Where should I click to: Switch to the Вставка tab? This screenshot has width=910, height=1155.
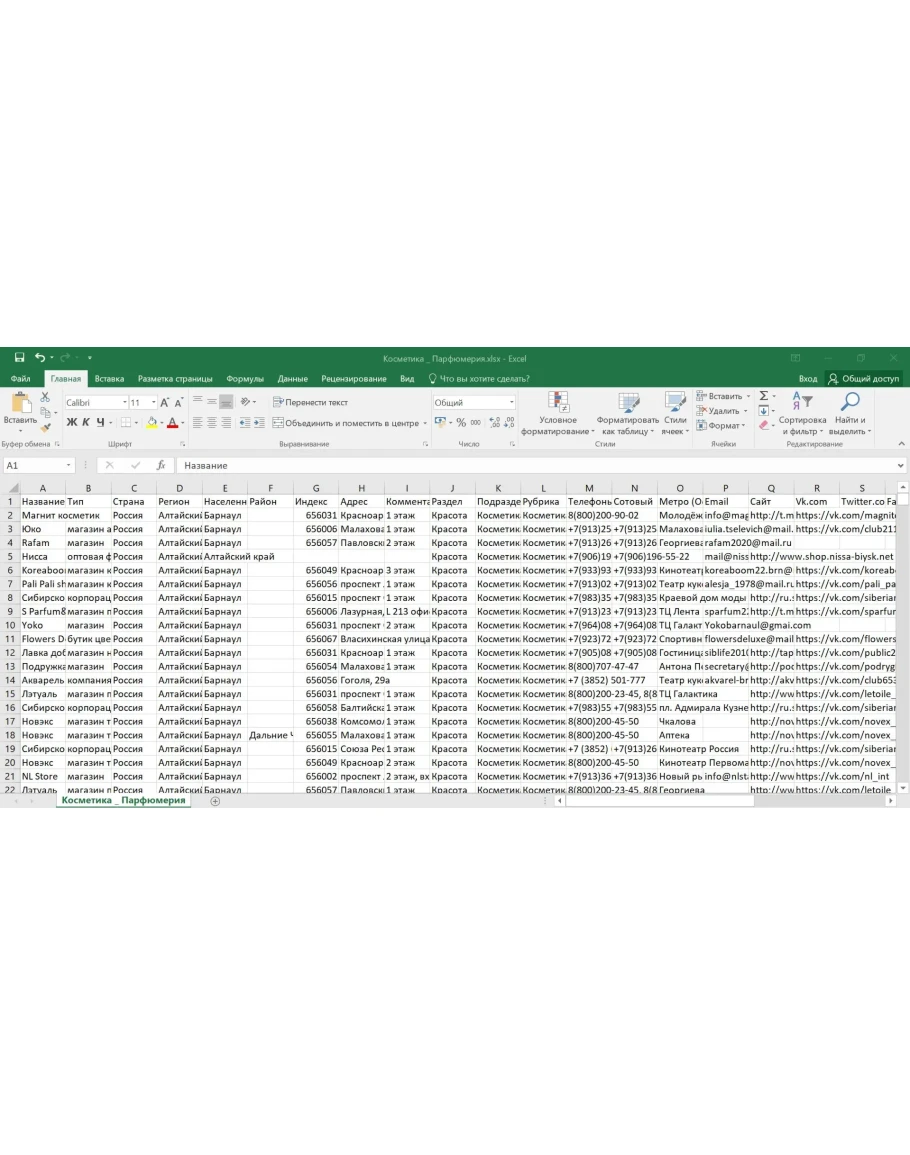tap(109, 379)
